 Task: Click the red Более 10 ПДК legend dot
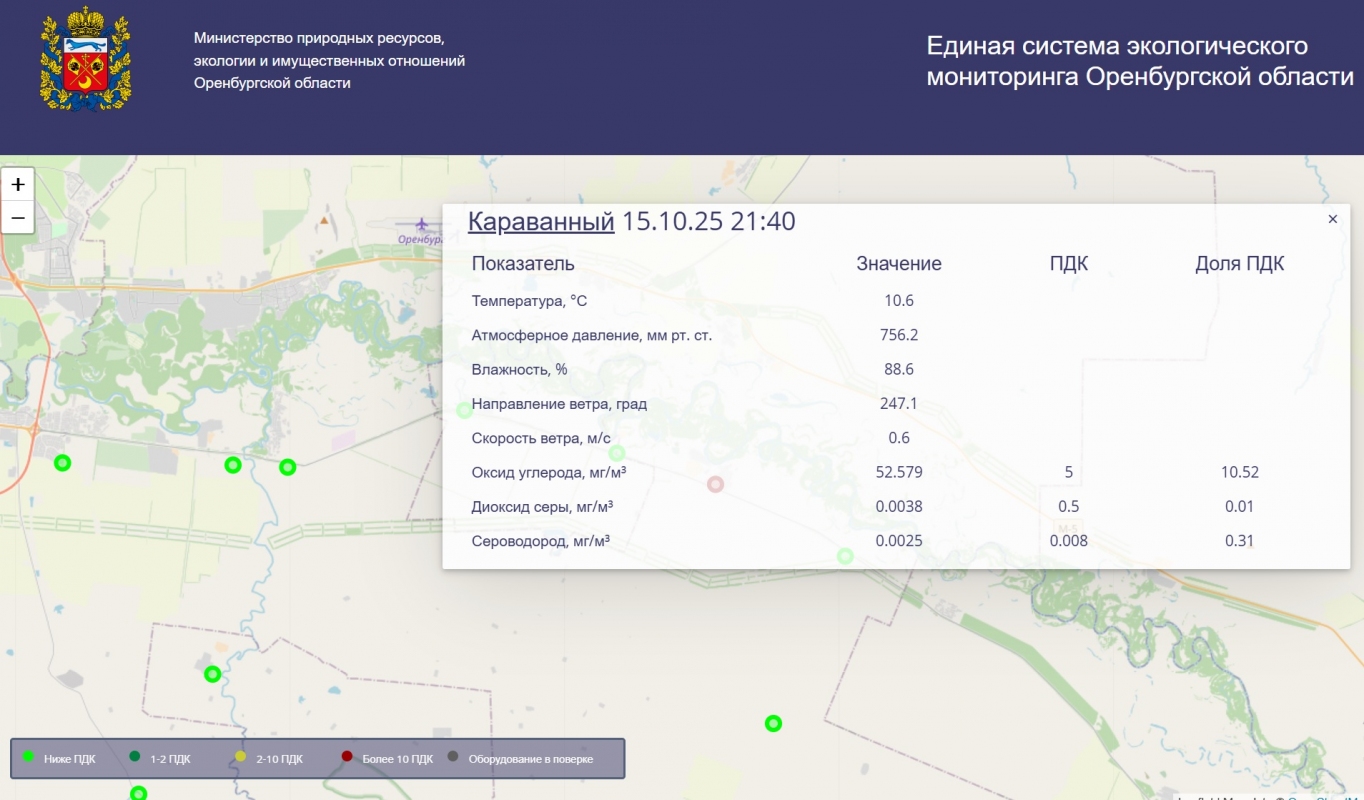pyautogui.click(x=347, y=757)
